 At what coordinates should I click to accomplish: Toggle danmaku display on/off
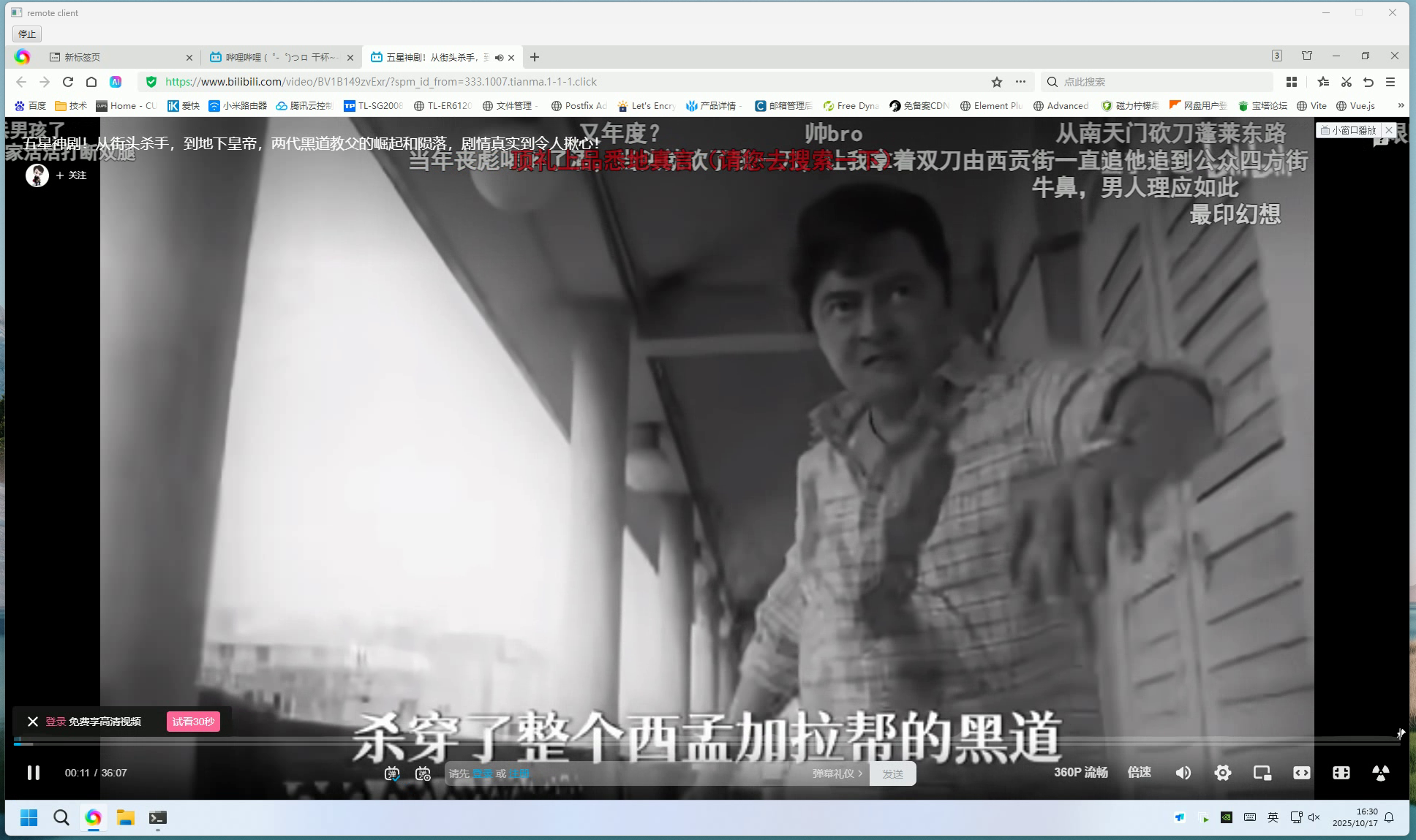[x=392, y=773]
